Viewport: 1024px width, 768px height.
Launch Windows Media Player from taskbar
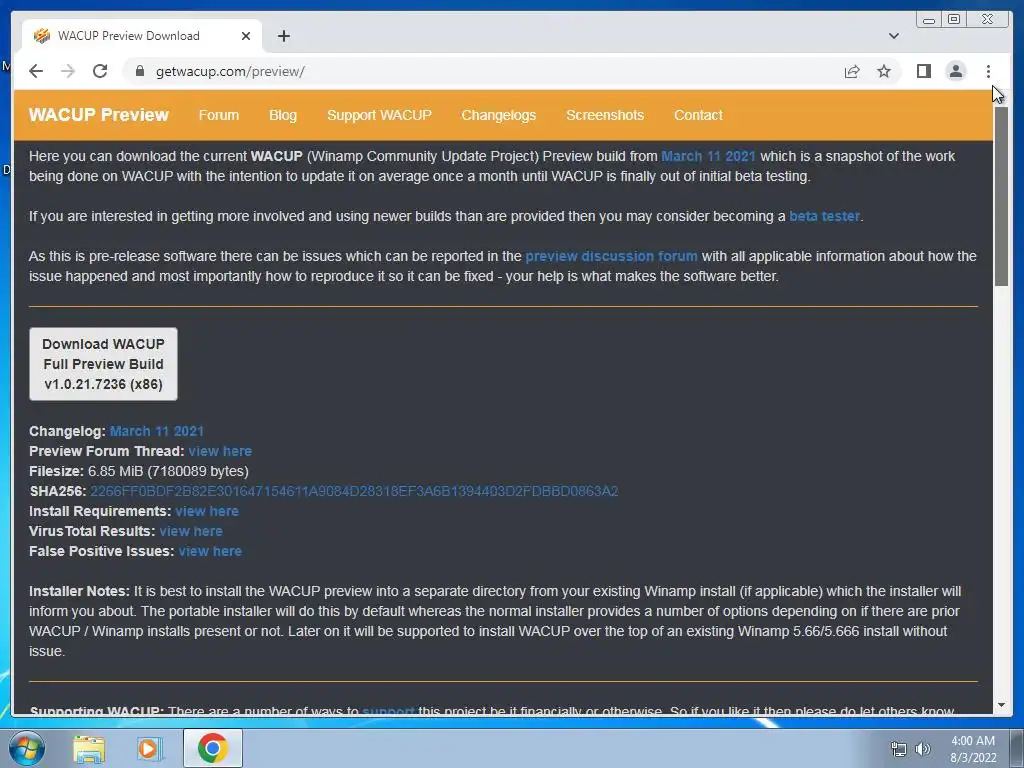pyautogui.click(x=150, y=748)
